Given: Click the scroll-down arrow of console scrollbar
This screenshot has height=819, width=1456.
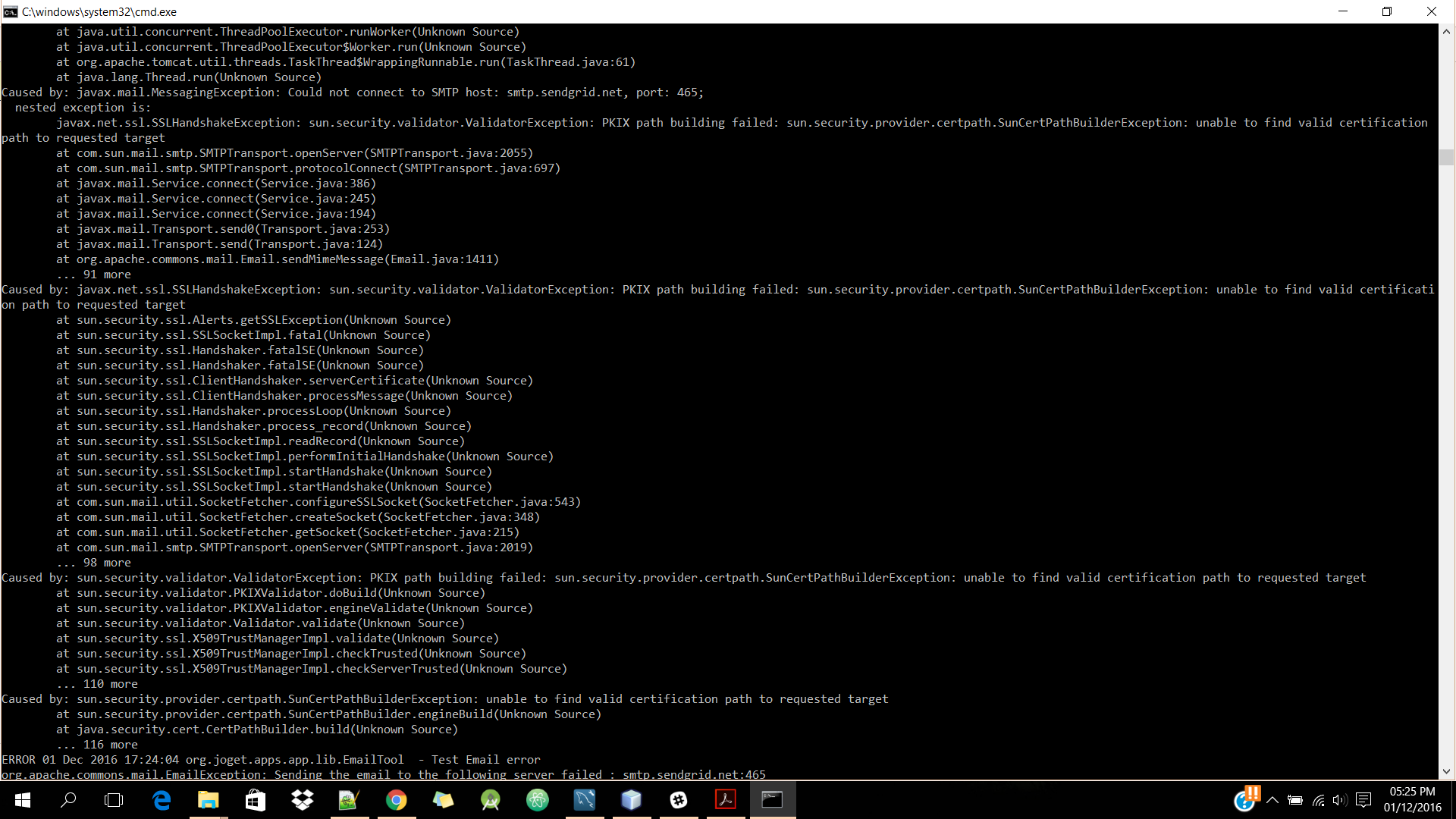Looking at the screenshot, I should [x=1446, y=771].
